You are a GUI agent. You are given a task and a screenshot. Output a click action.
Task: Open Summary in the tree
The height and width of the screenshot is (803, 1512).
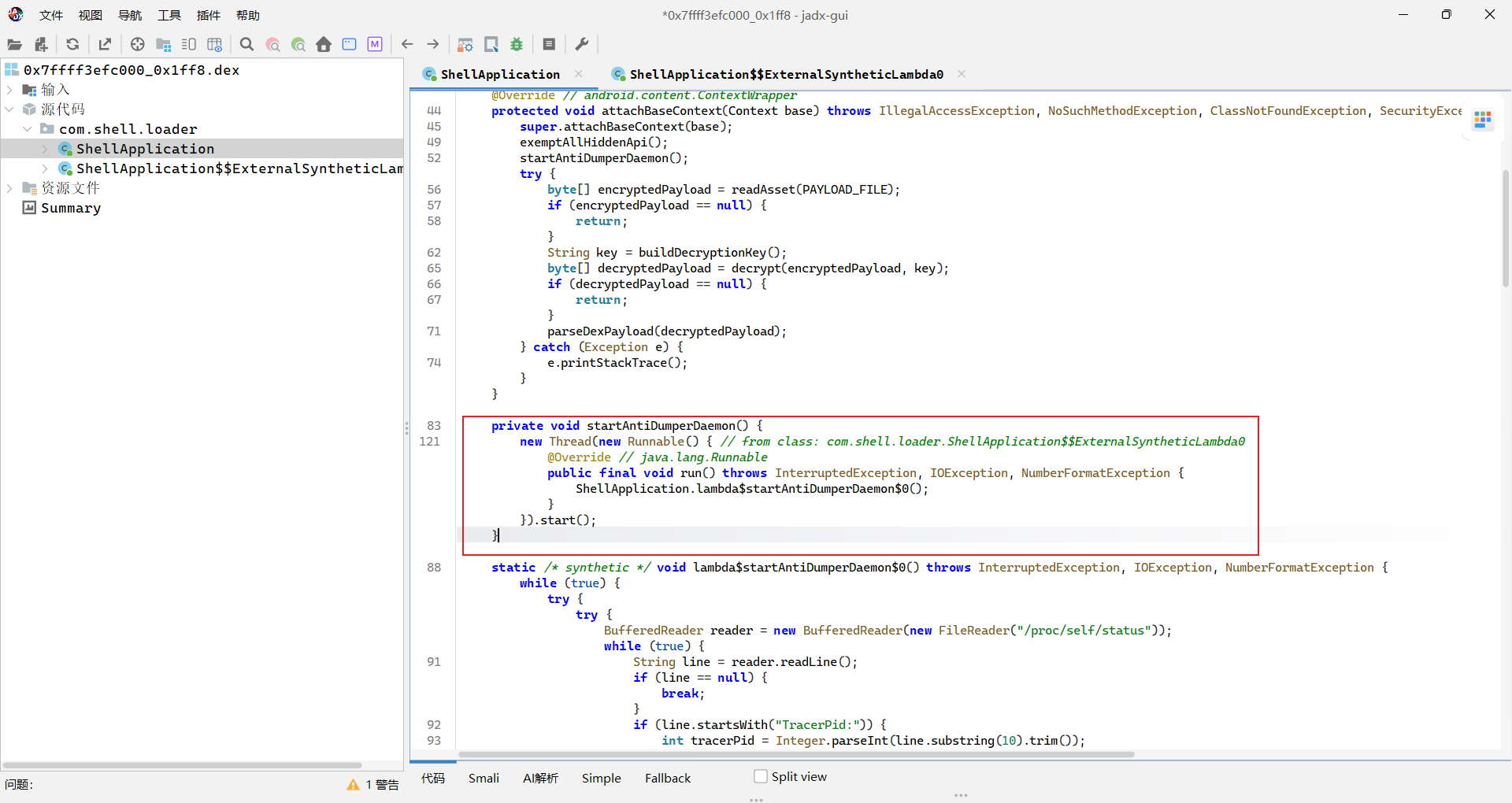70,208
